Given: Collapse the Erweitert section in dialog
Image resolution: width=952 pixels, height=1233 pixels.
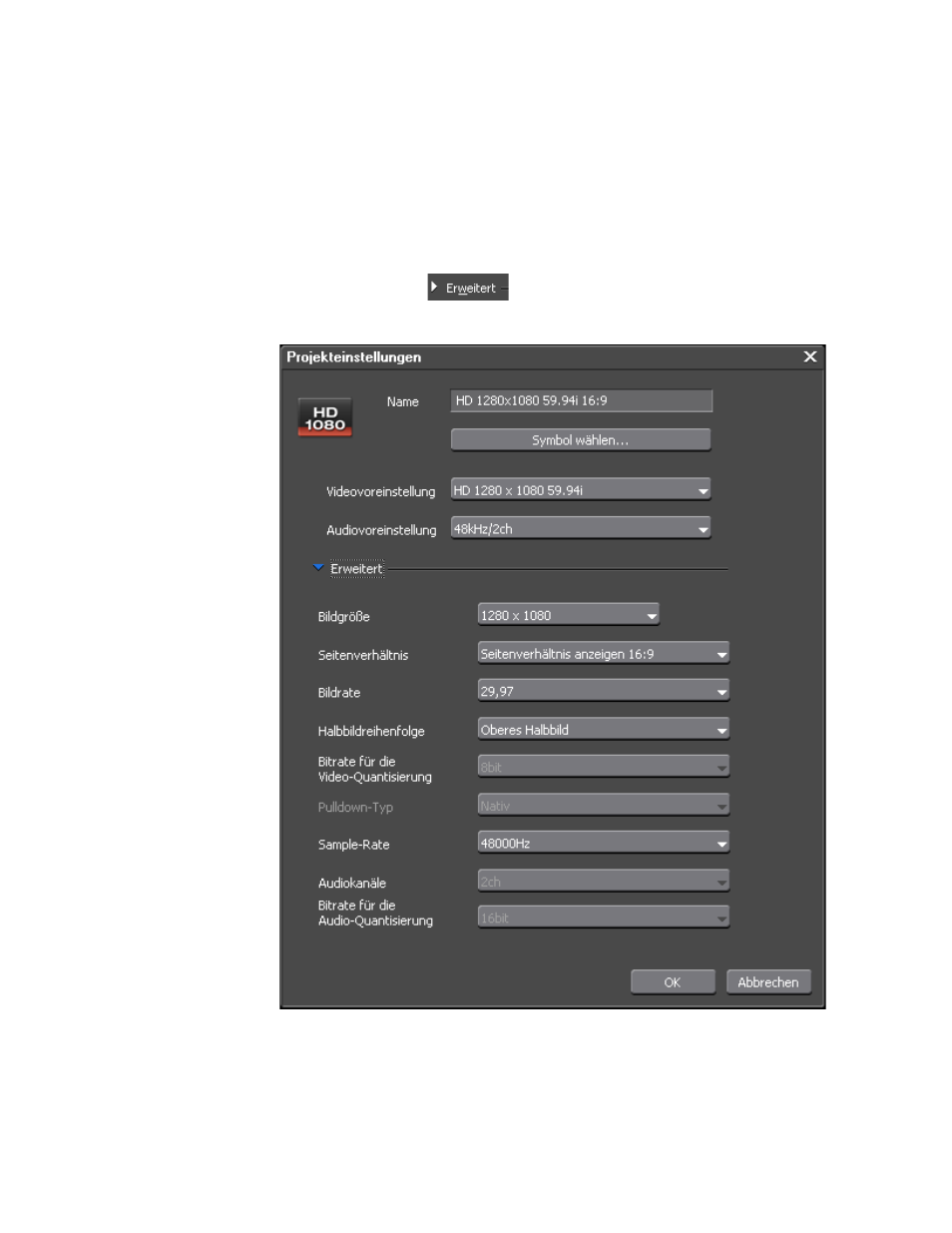Looking at the screenshot, I should pos(348,569).
